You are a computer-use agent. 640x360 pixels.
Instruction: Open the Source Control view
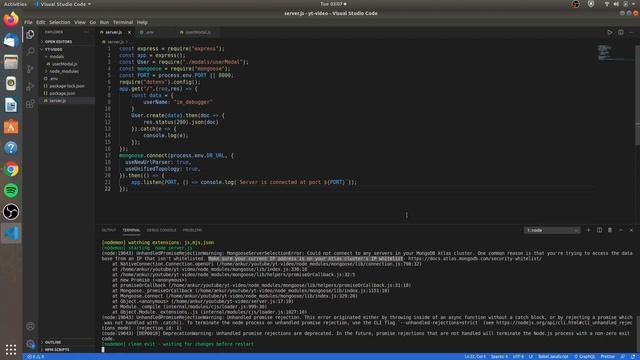30,69
